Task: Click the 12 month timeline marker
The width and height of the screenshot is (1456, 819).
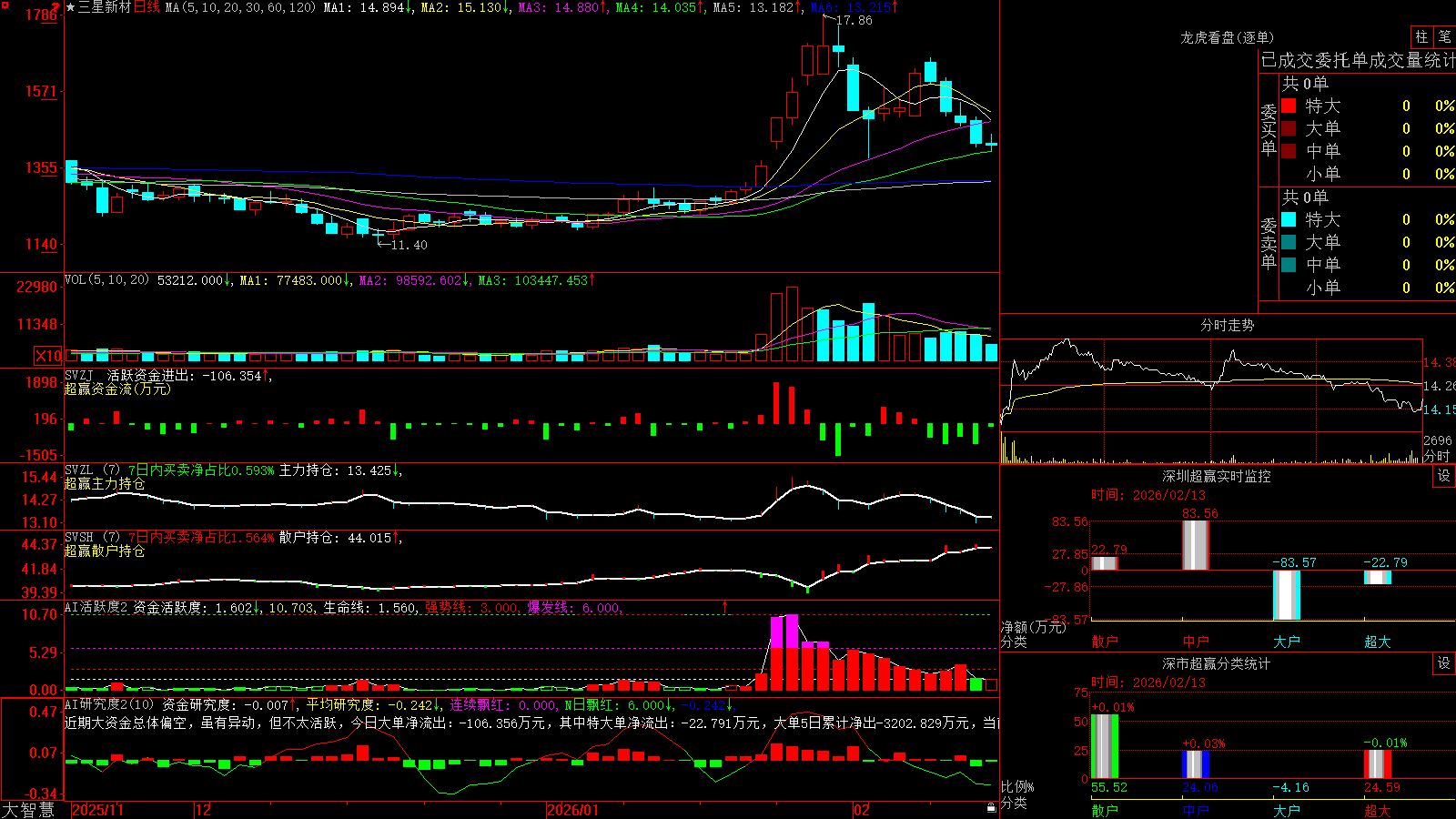Action: point(204,810)
